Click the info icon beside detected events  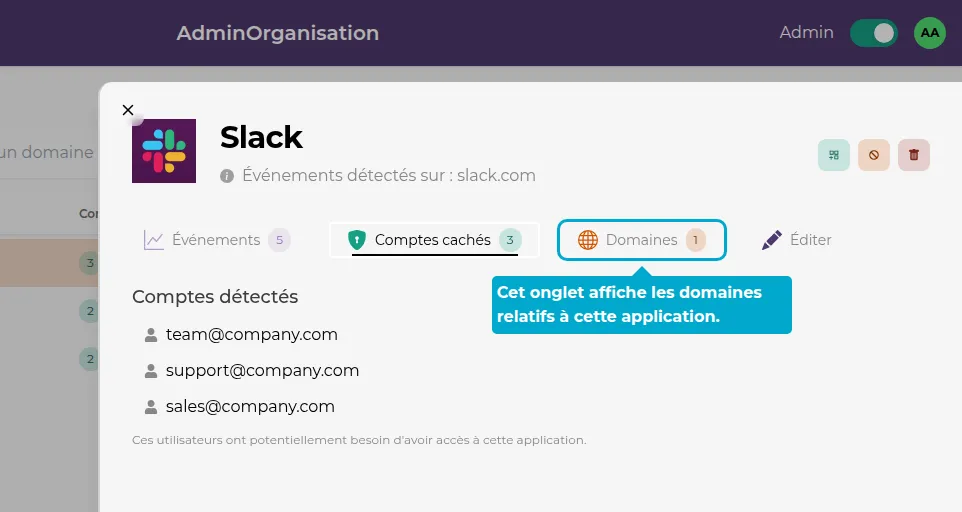click(228, 176)
